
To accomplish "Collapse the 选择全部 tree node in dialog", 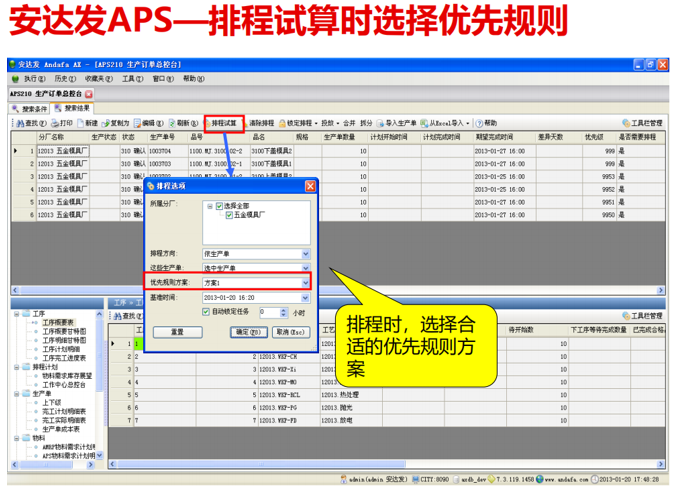I will [x=210, y=206].
